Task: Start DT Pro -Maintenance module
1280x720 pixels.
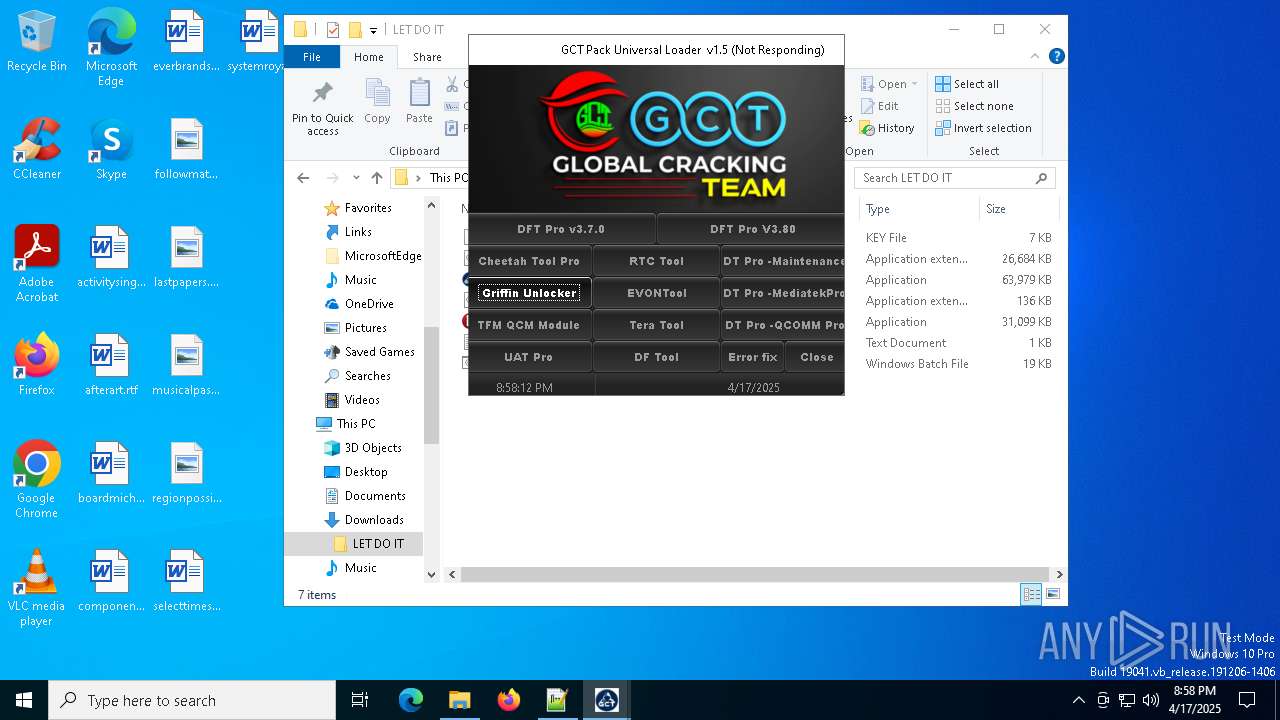Action: [783, 261]
